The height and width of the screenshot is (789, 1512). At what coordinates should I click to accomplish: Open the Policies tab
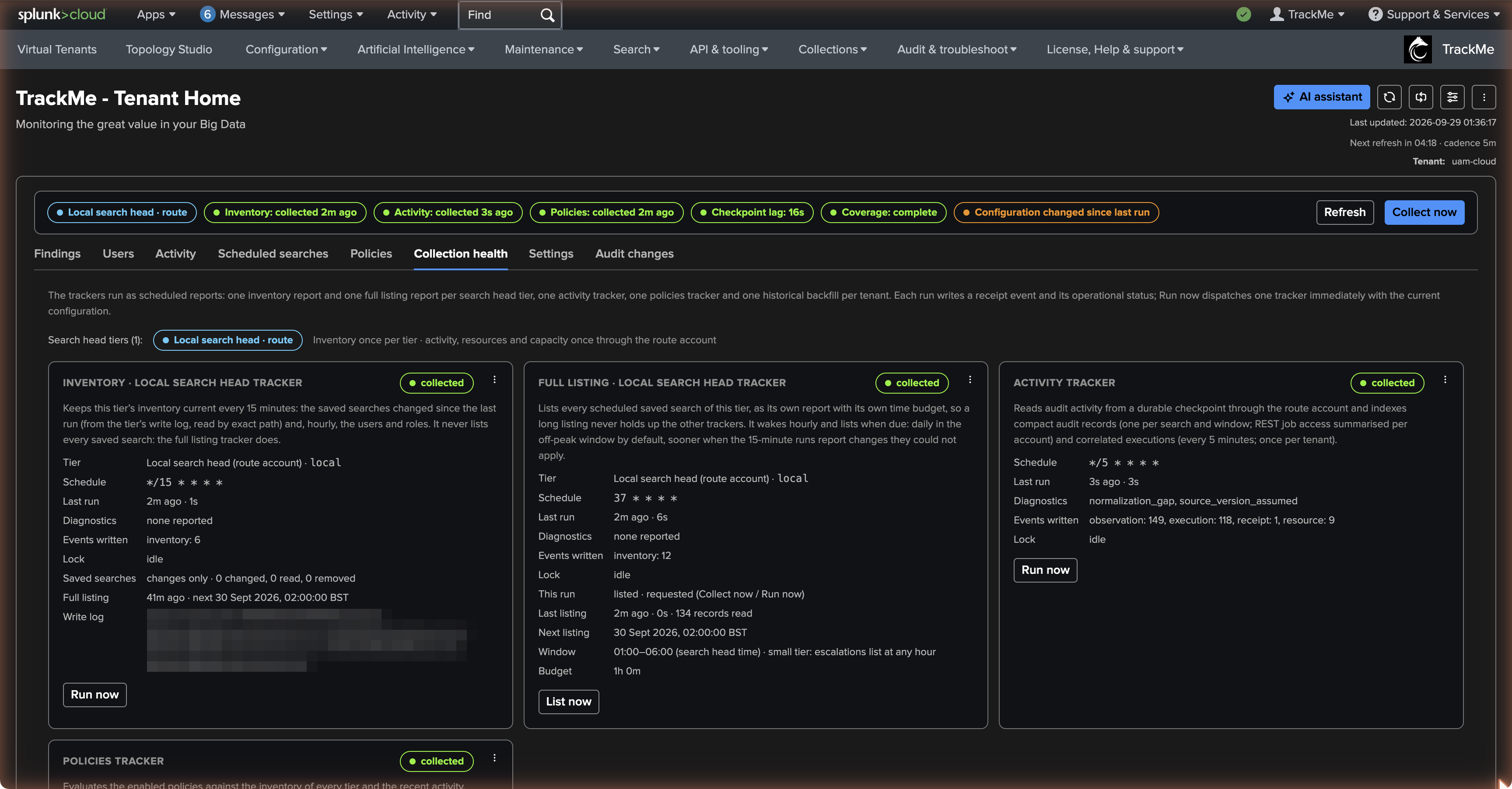371,253
